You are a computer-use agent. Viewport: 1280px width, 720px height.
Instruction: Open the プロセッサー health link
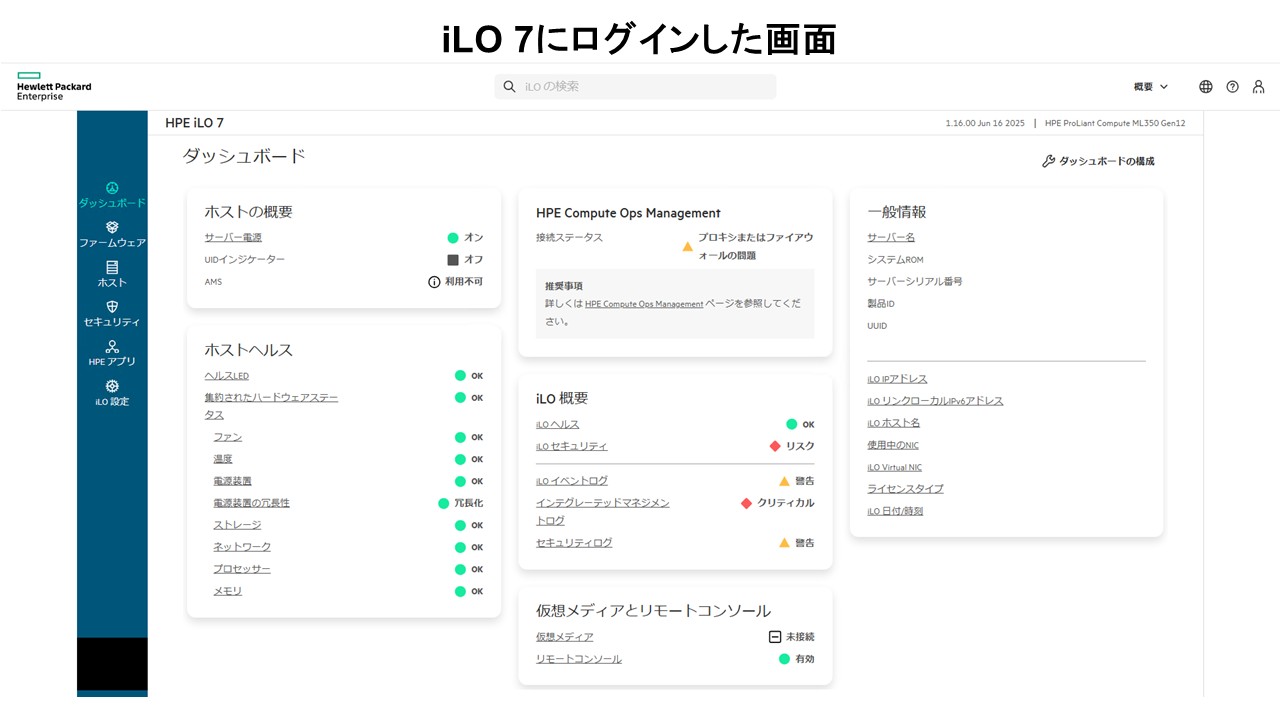242,569
